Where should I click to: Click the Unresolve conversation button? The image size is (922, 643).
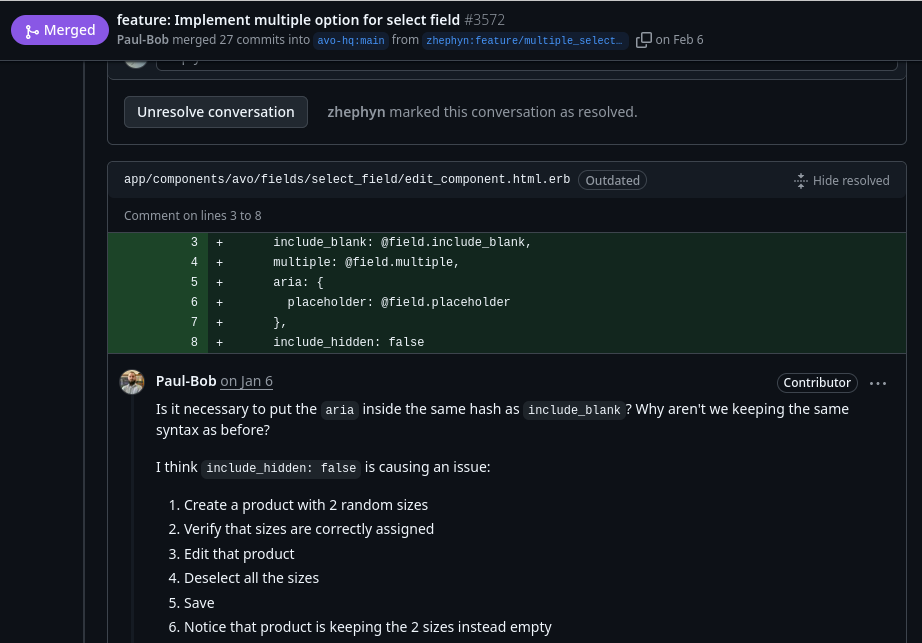[x=216, y=112]
